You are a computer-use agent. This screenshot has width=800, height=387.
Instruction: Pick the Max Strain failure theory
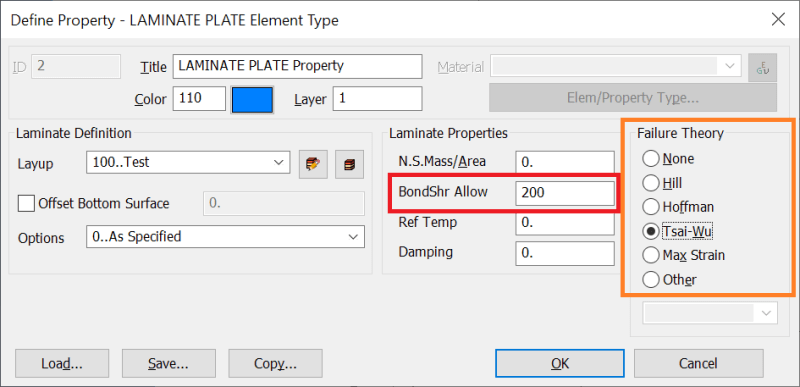point(651,255)
